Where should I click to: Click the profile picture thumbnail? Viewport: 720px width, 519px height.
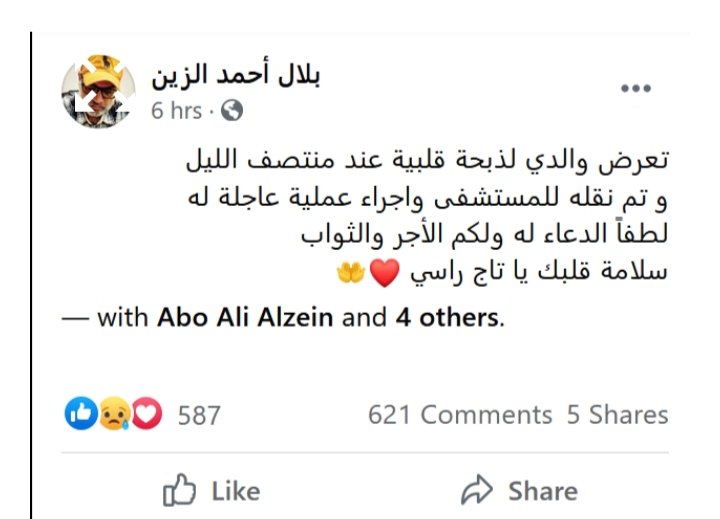(x=98, y=91)
